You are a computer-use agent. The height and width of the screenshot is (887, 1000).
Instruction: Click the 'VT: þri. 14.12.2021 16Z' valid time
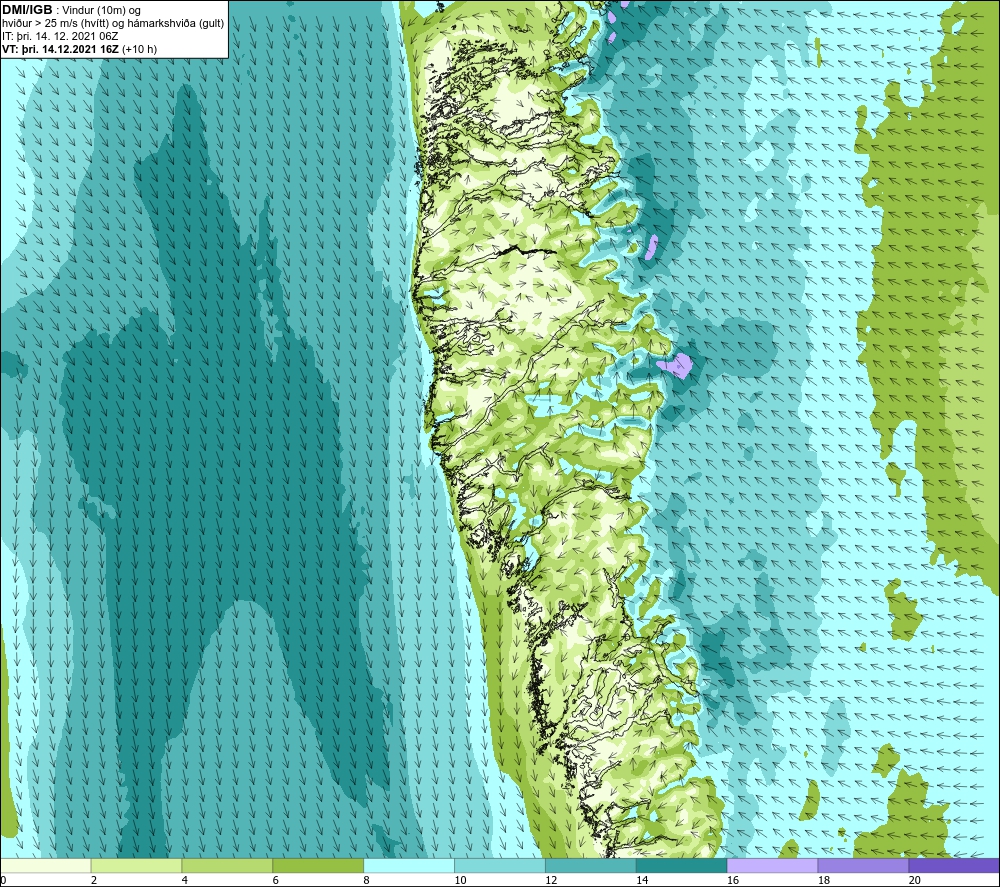click(60, 49)
